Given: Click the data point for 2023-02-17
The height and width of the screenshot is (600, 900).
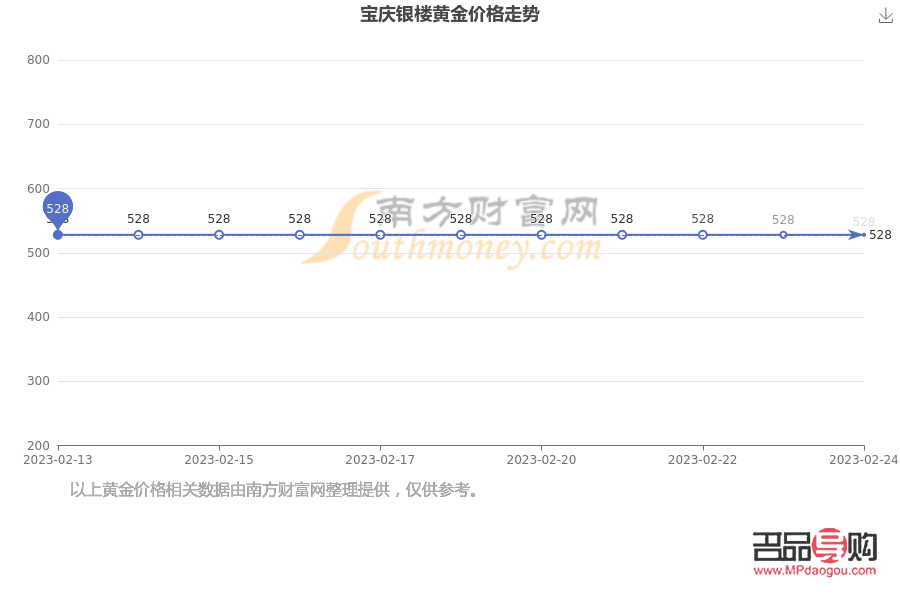Looking at the screenshot, I should click(379, 234).
